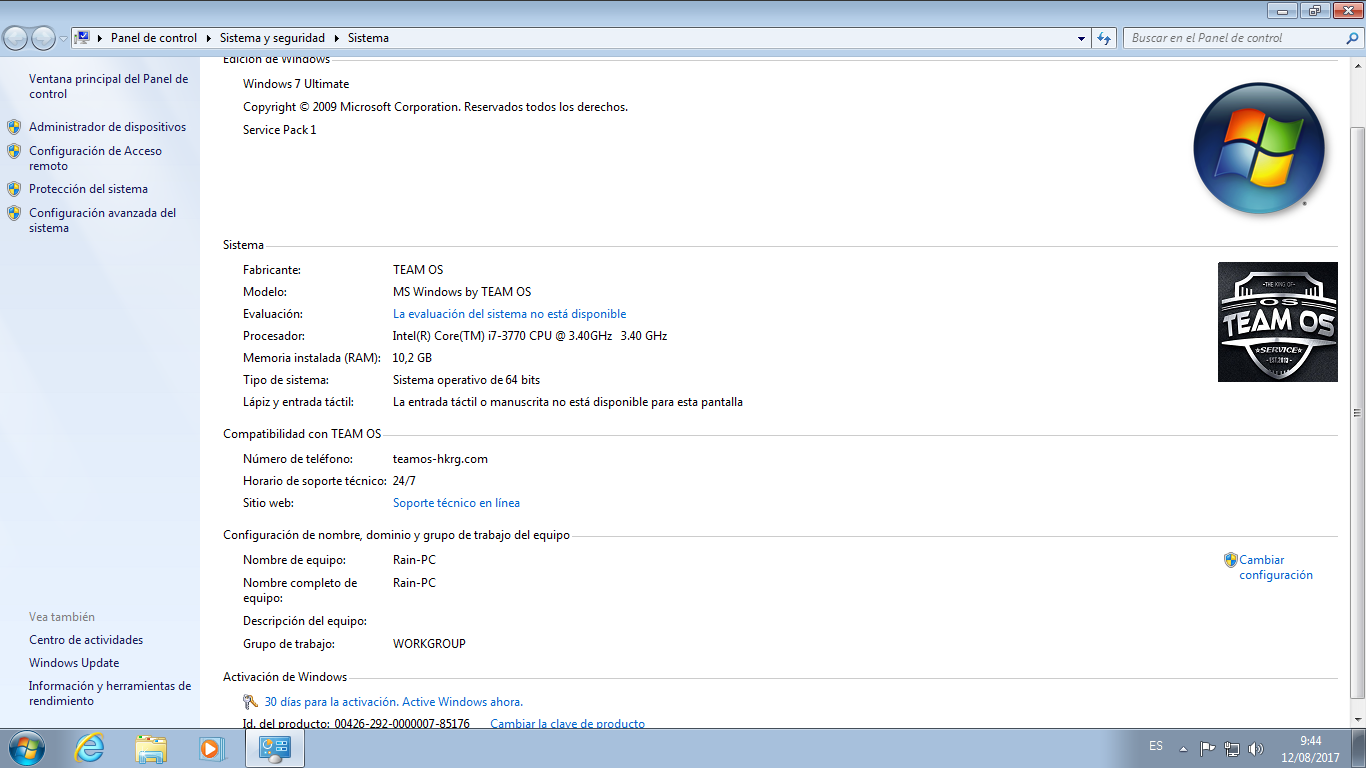Screen dimensions: 1366x768
Task: Select Panel de control breadcrumb
Action: coord(154,38)
